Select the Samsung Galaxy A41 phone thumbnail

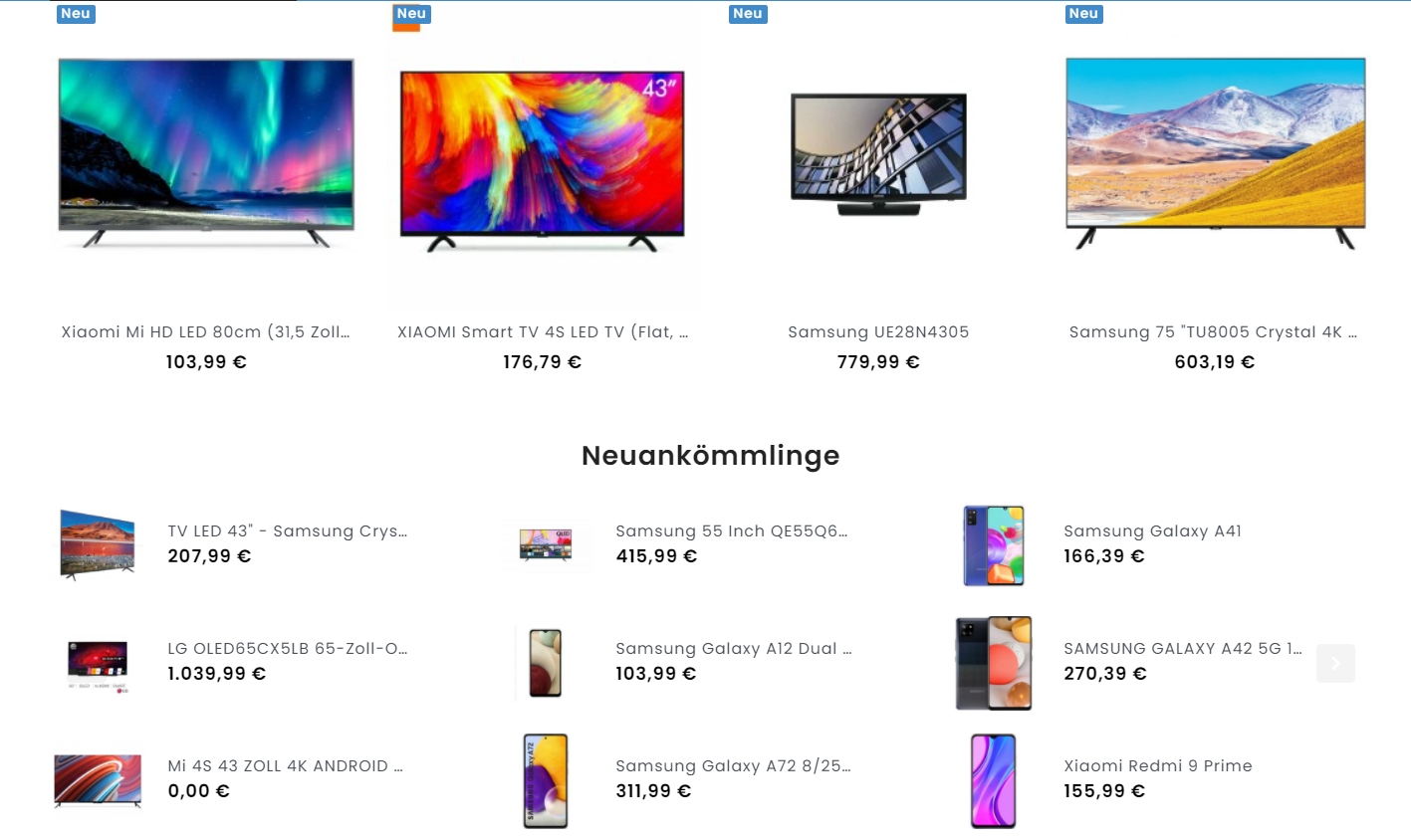tap(994, 545)
